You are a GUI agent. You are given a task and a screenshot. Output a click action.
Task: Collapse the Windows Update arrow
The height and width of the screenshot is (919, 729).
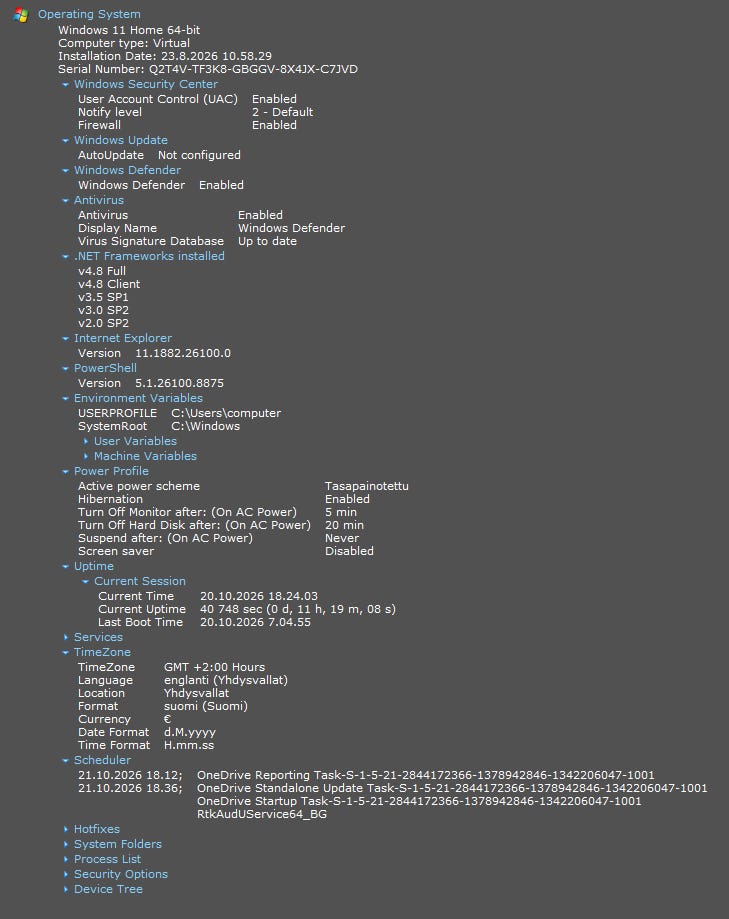[65, 141]
